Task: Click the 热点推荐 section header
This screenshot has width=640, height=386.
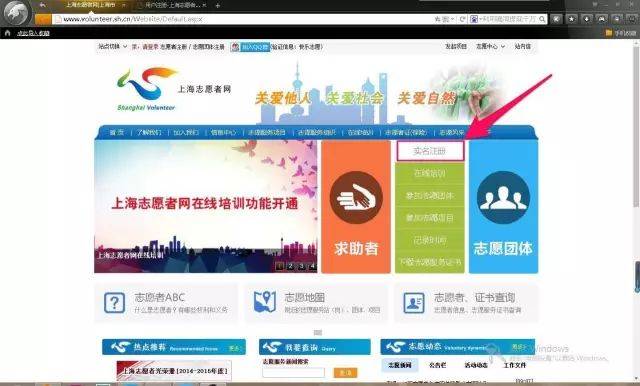Action: [x=174, y=347]
